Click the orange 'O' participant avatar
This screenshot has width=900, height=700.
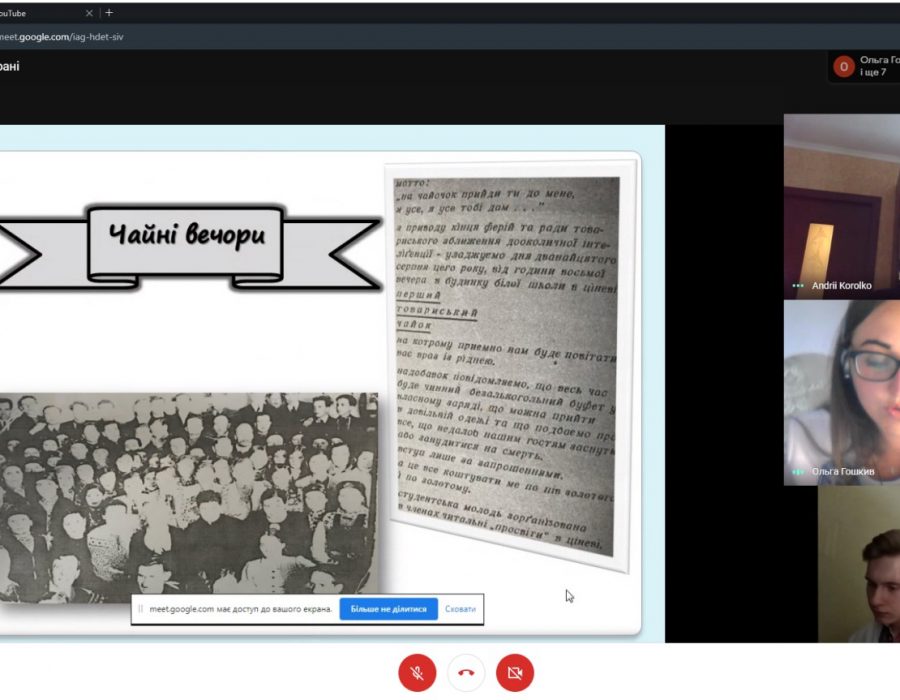[843, 67]
